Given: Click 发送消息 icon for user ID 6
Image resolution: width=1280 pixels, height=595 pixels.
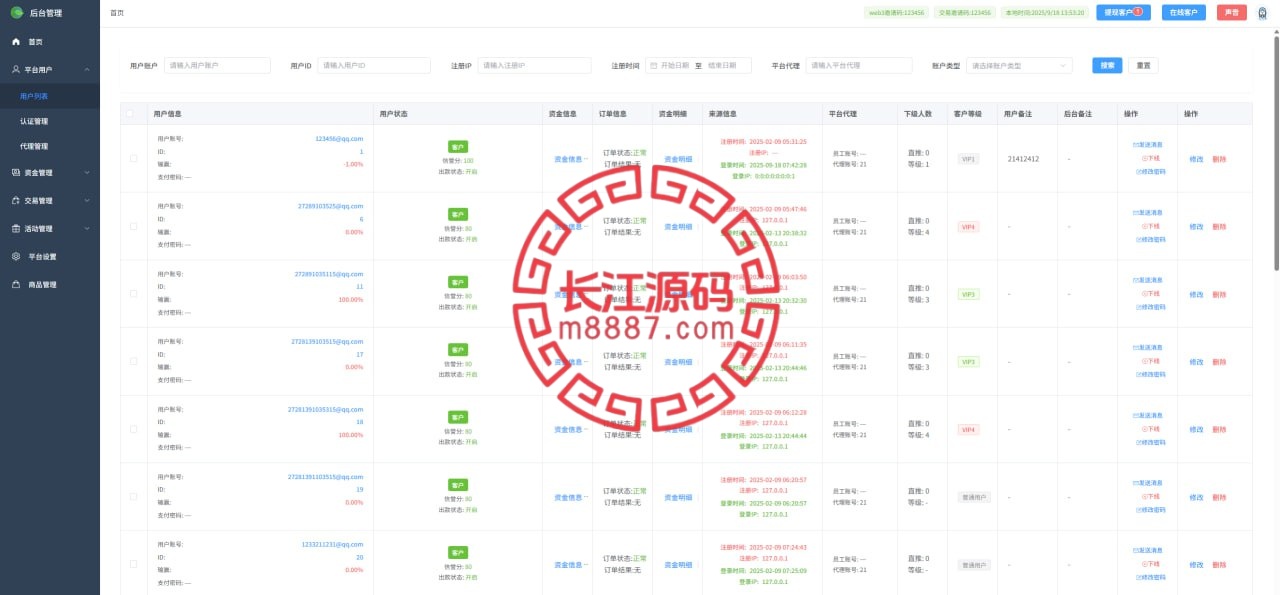Looking at the screenshot, I should click(1135, 213).
